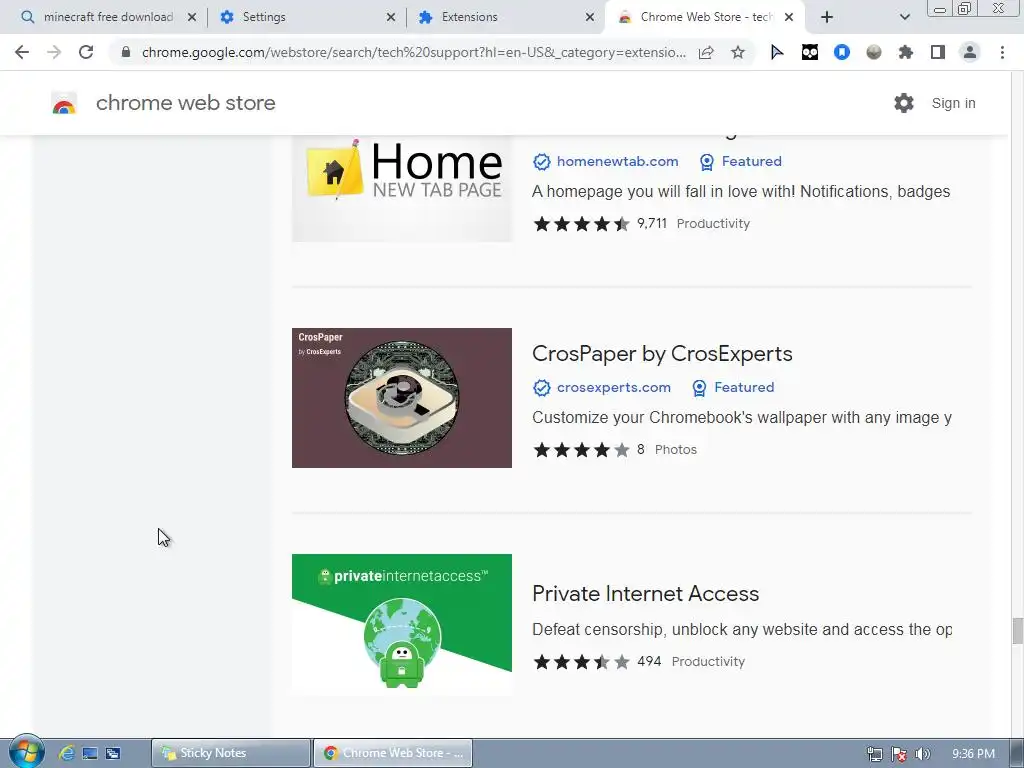Screen dimensions: 1024x768
Task: Open Chrome's three-dot menu
Action: click(1002, 52)
